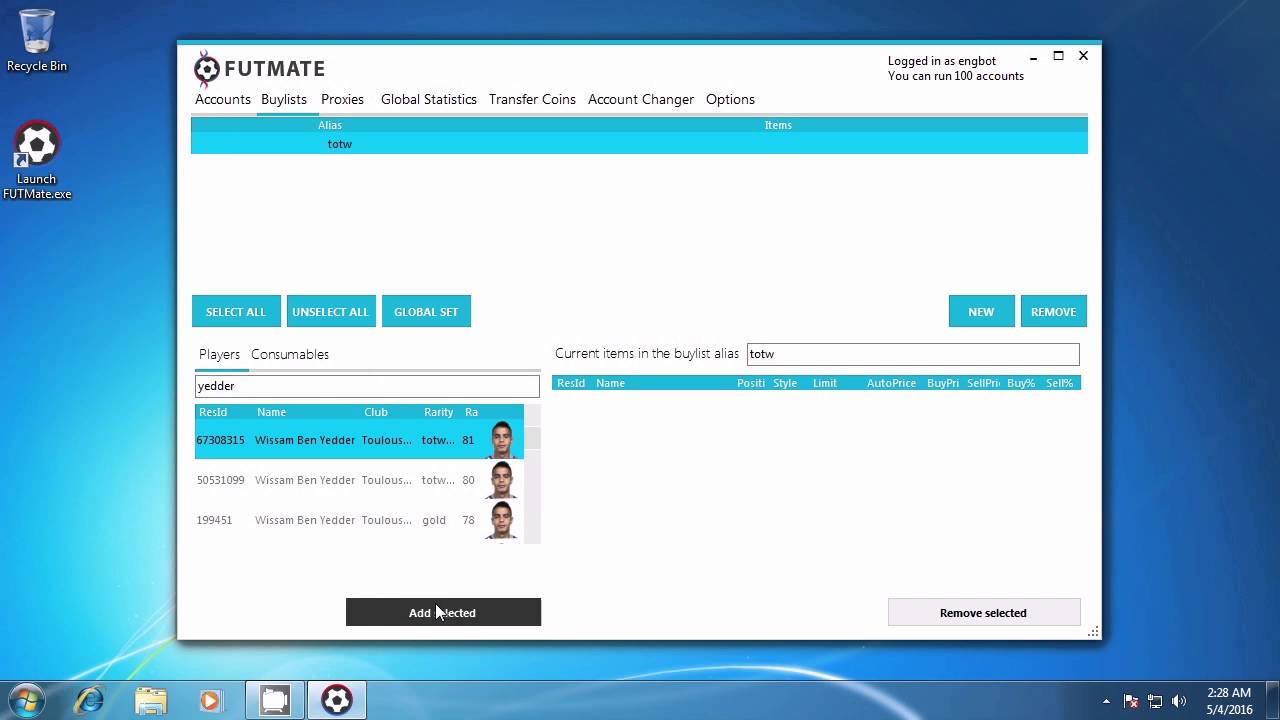Click the Alias column header
This screenshot has height=720, width=1280.
click(330, 125)
